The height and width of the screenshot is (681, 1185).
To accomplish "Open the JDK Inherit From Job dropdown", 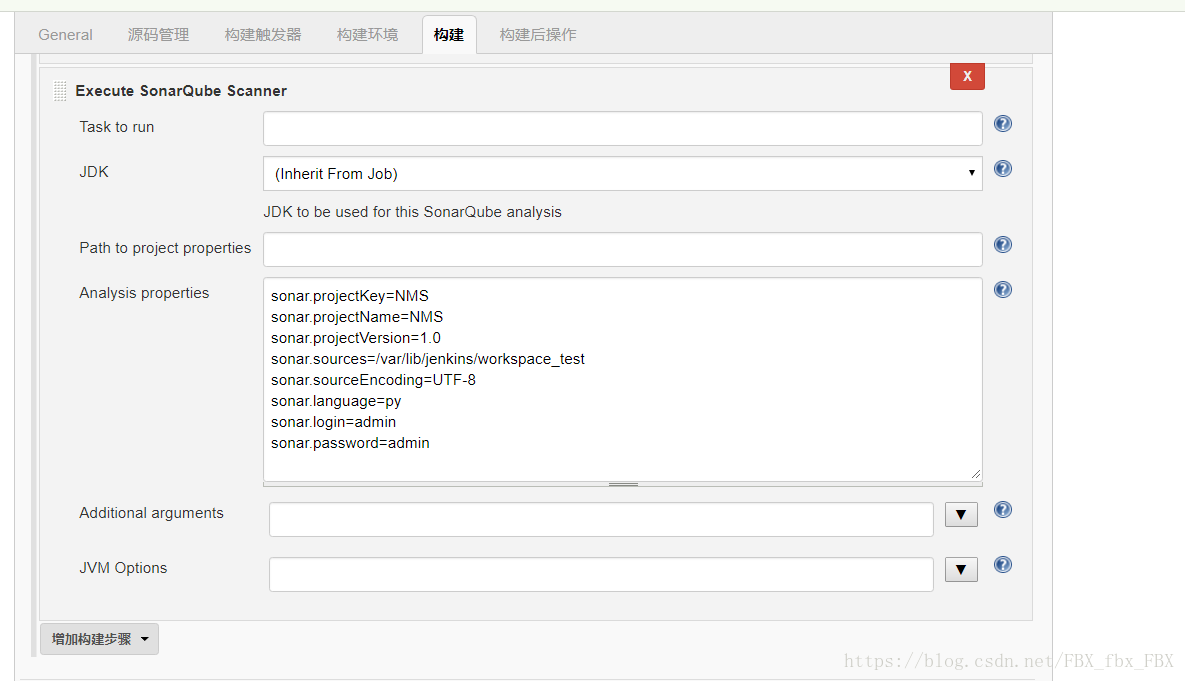I will (x=623, y=174).
